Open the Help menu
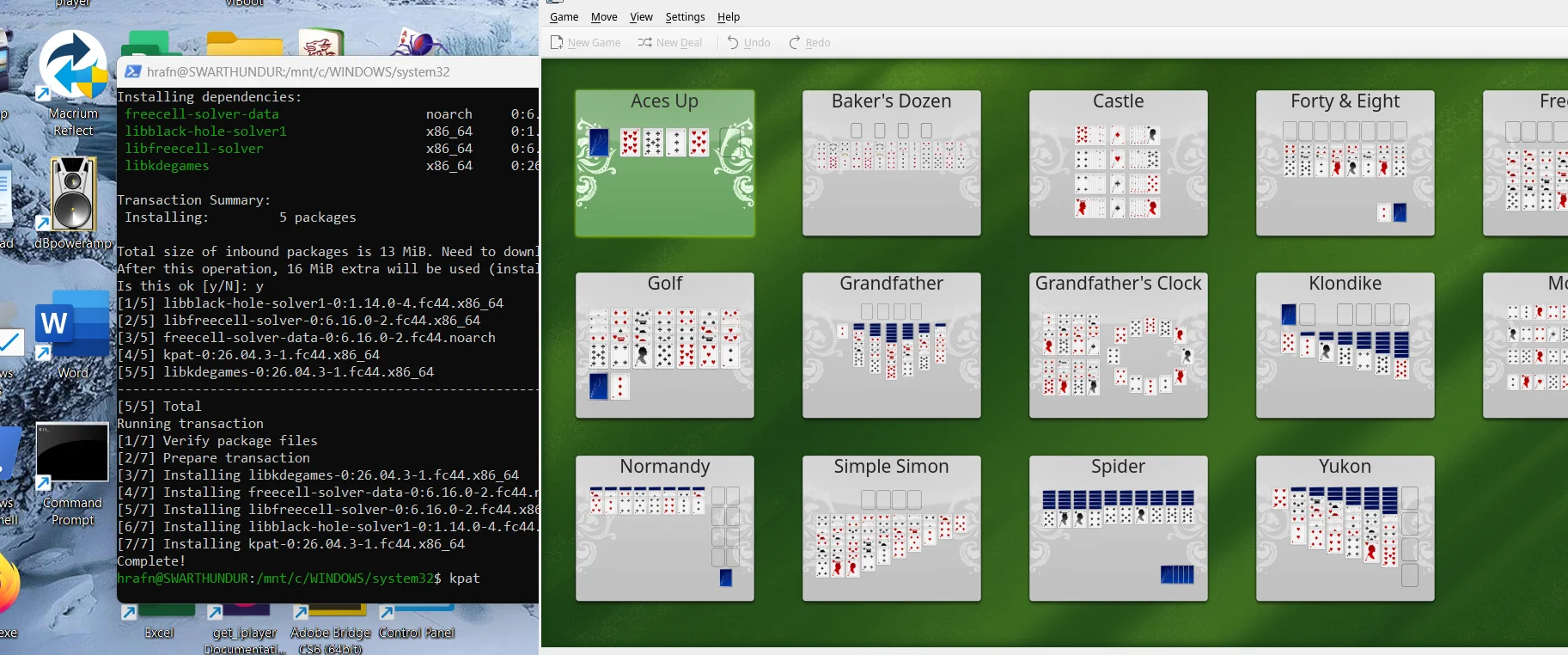The image size is (1568, 655). [729, 17]
